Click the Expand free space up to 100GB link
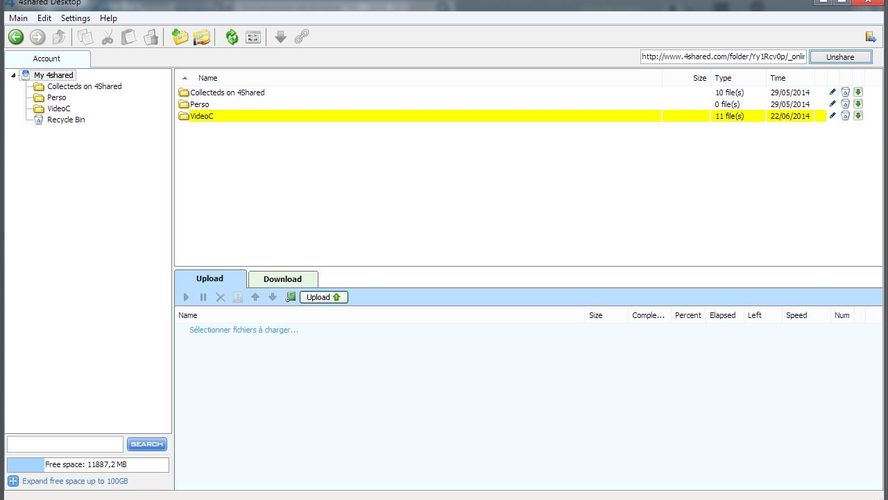 (x=75, y=481)
